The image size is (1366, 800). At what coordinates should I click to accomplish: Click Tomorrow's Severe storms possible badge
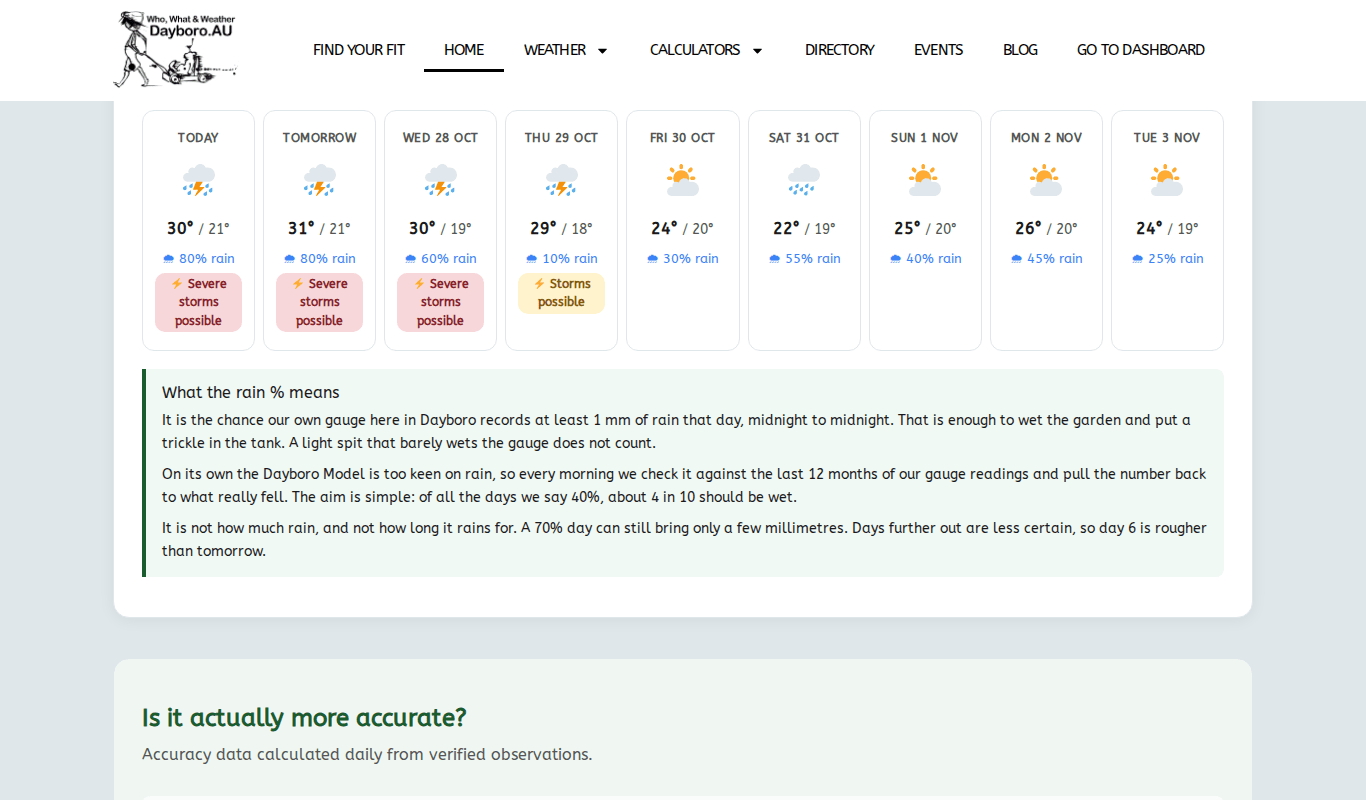click(x=319, y=302)
